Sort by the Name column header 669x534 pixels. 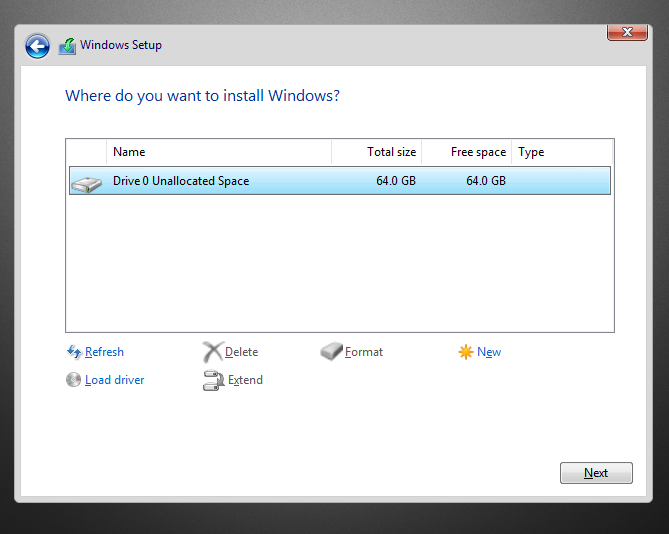point(219,152)
